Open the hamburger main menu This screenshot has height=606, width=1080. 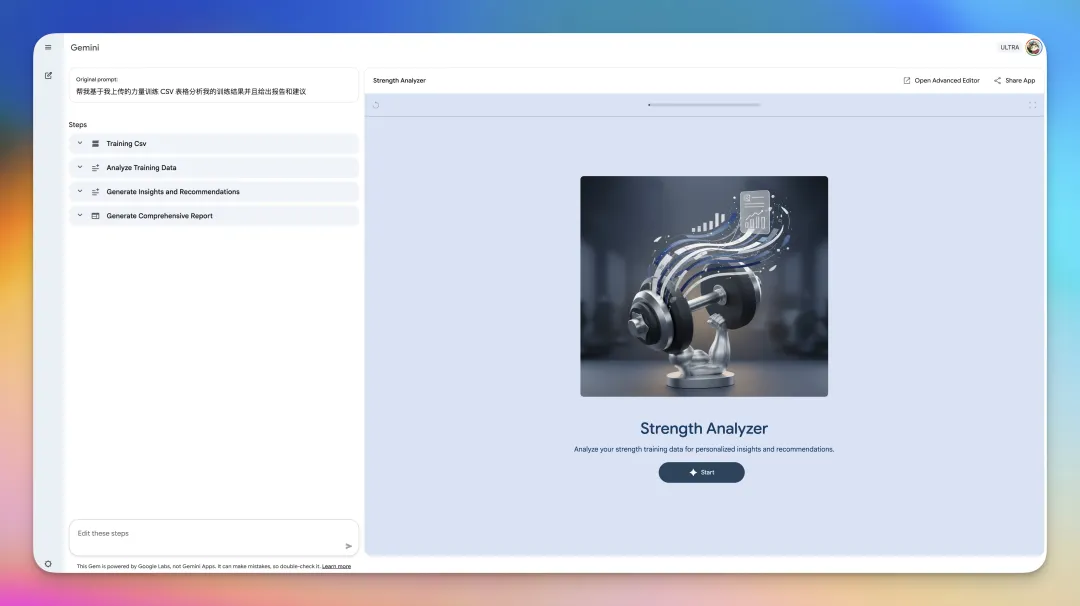pyautogui.click(x=48, y=47)
